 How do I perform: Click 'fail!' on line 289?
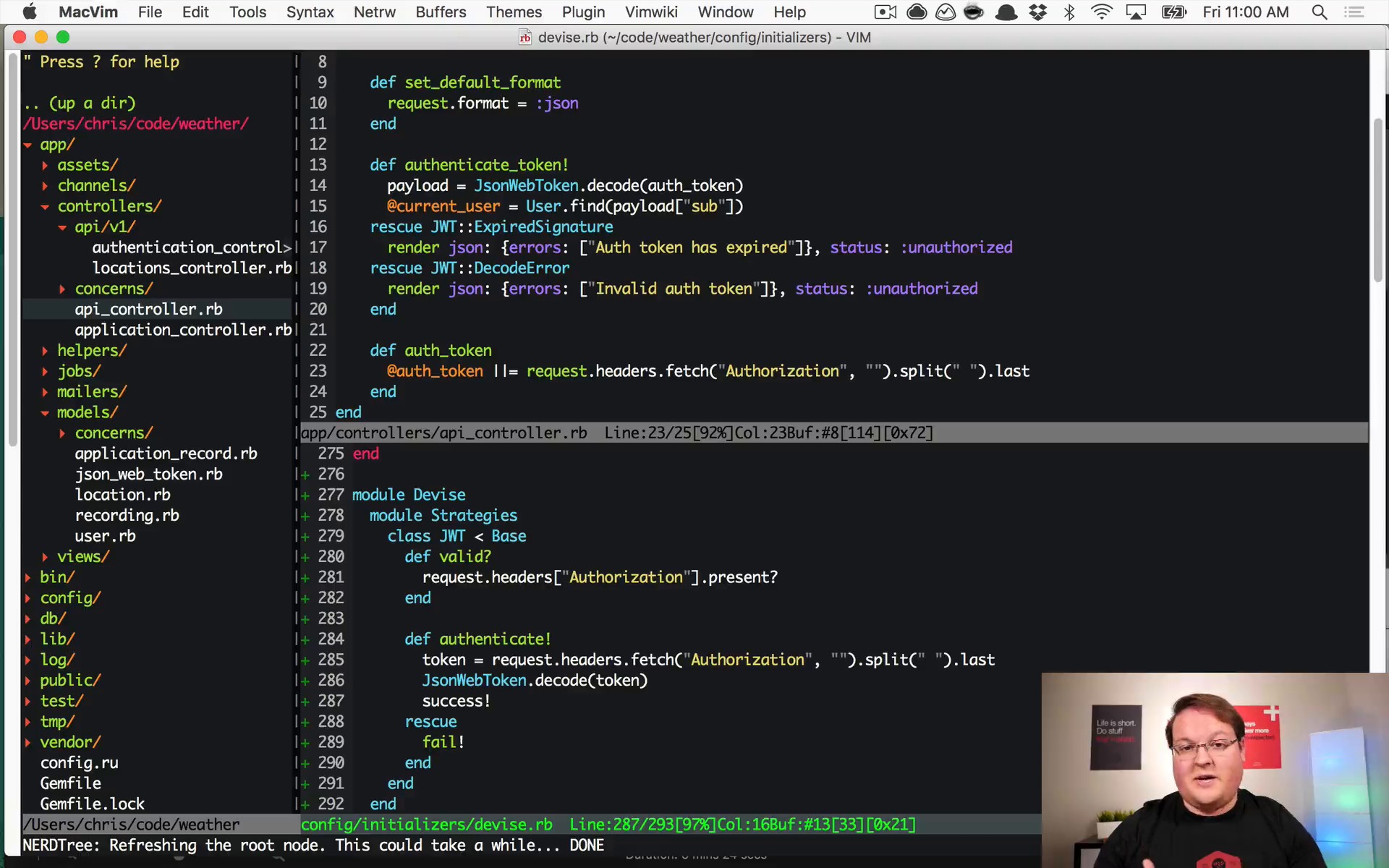pos(443,742)
